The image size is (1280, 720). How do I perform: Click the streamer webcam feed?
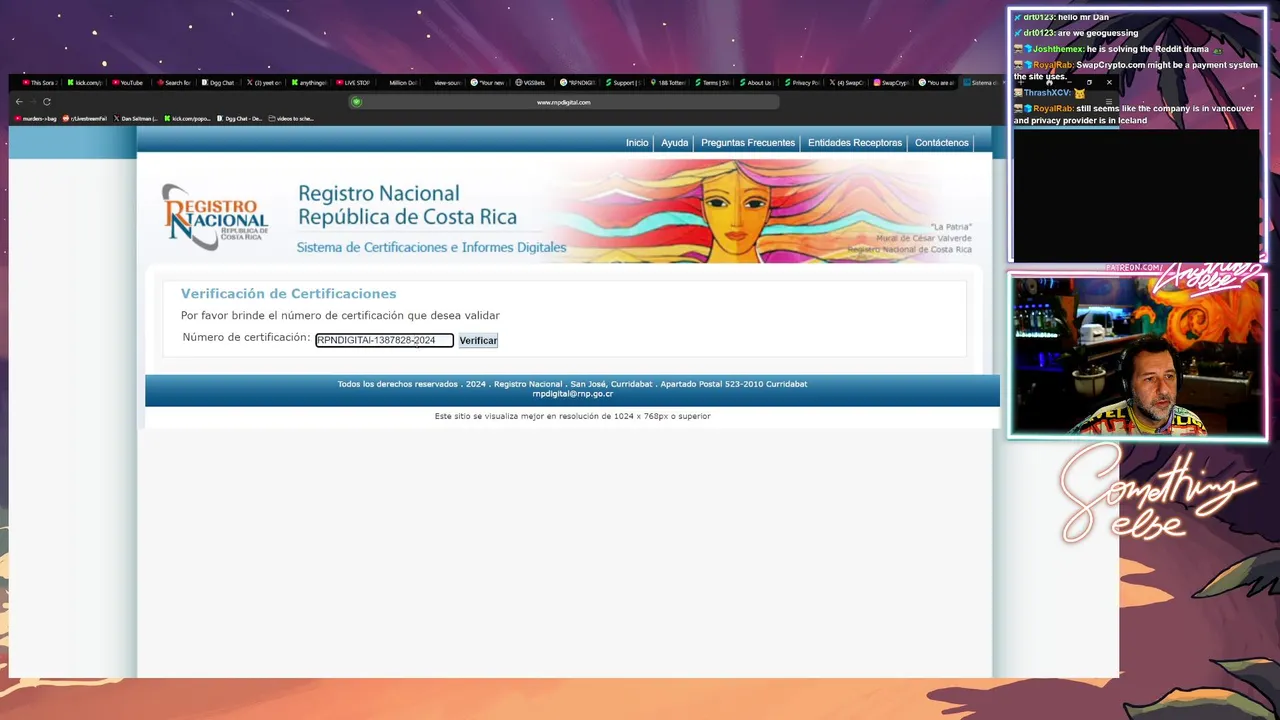[x=1138, y=356]
